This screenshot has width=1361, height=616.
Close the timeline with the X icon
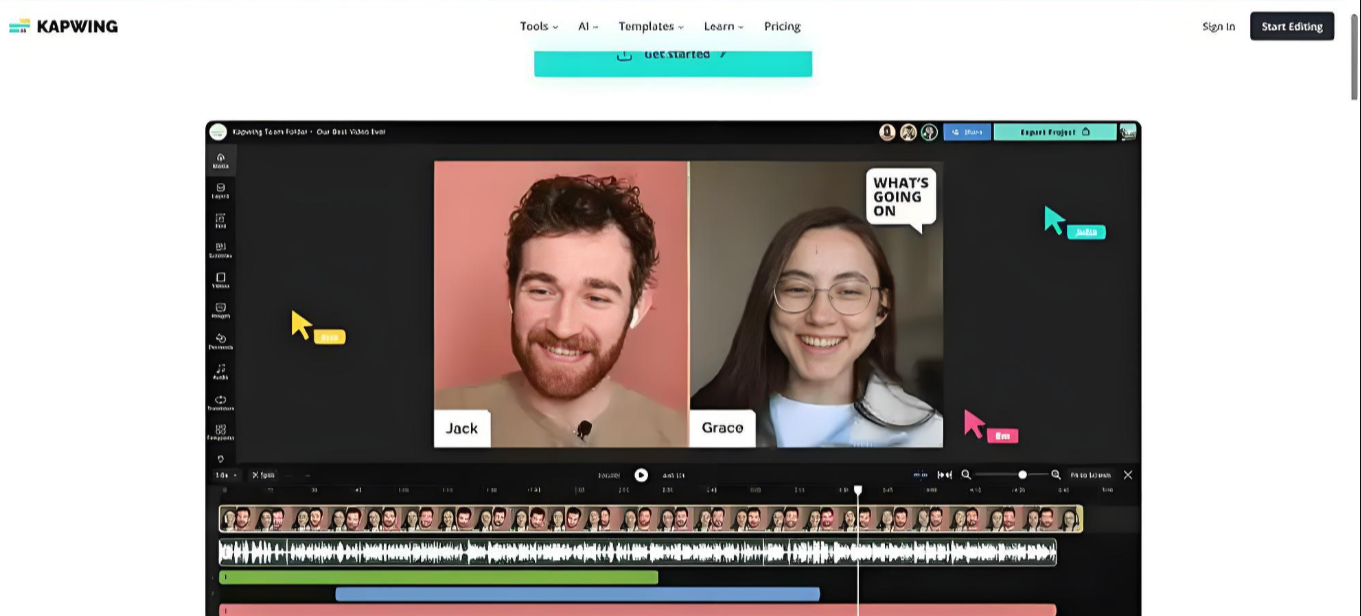(1128, 475)
